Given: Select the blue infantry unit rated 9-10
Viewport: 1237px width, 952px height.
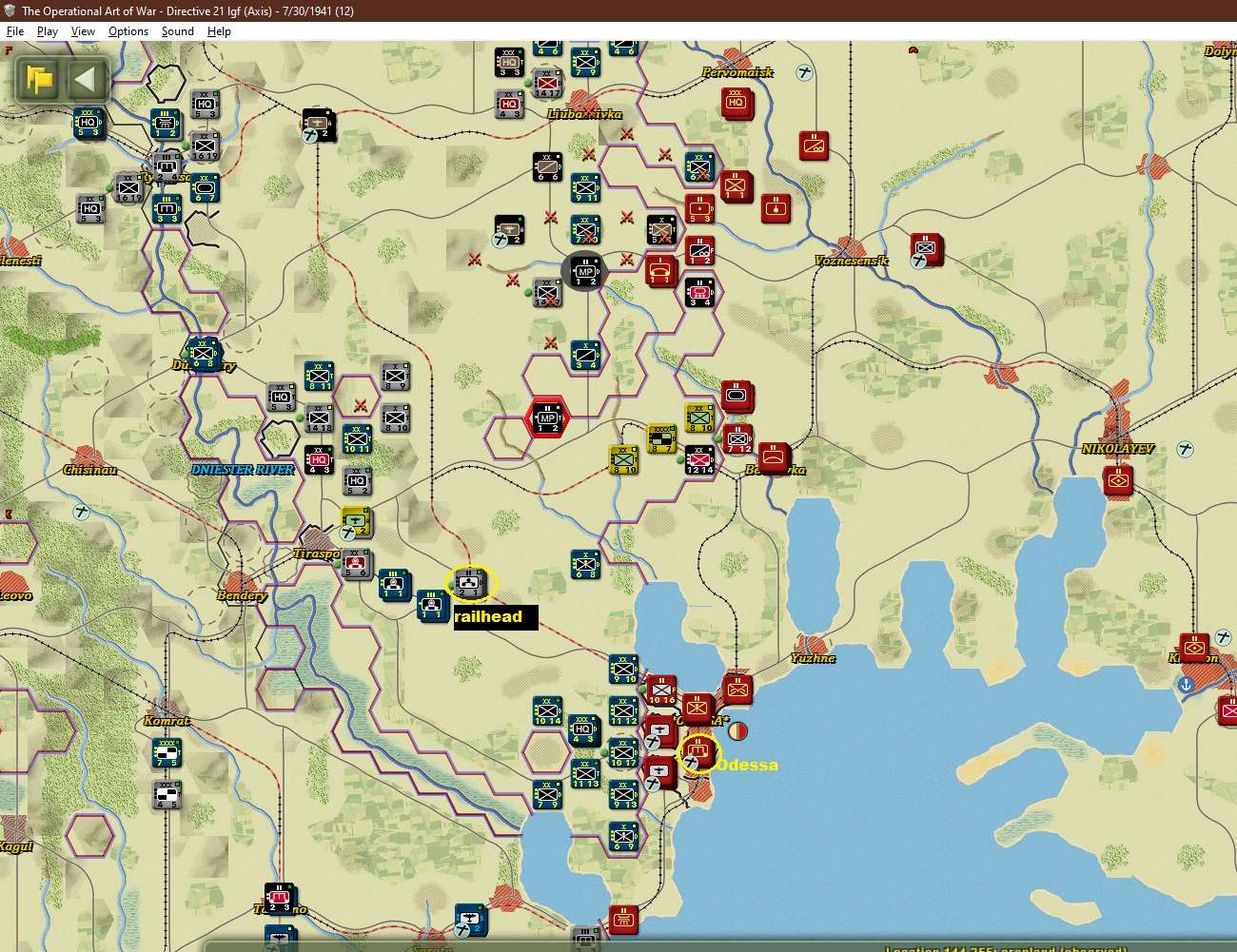Looking at the screenshot, I should (x=623, y=669).
